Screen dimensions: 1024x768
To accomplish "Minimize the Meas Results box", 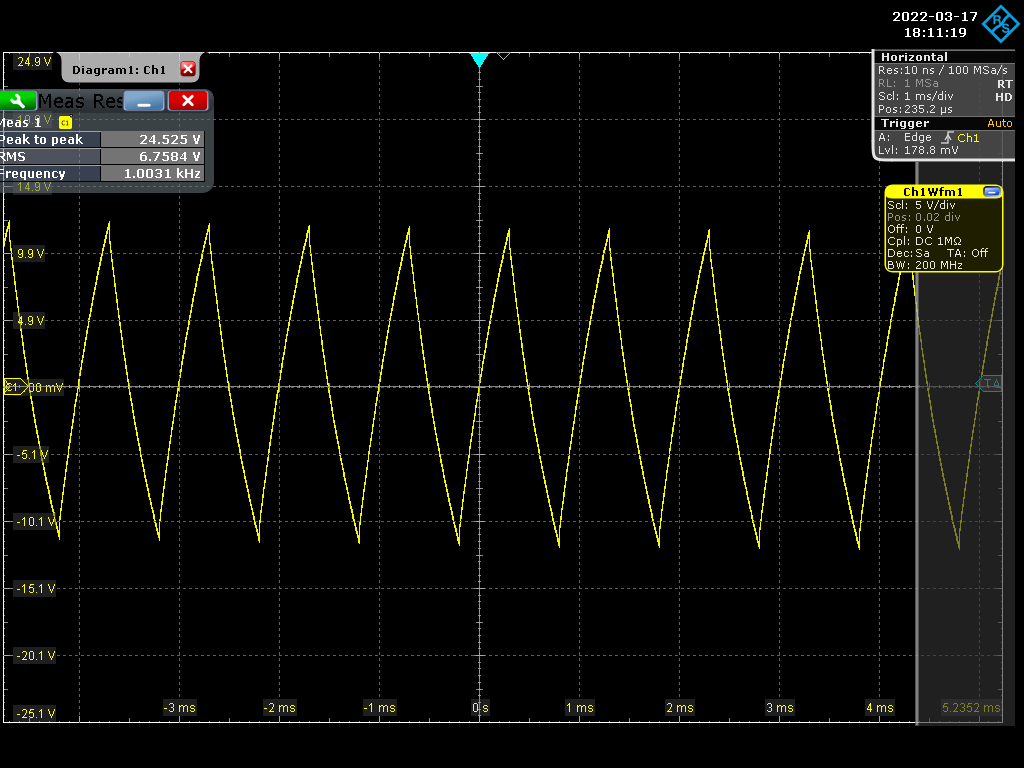I will [x=144, y=101].
